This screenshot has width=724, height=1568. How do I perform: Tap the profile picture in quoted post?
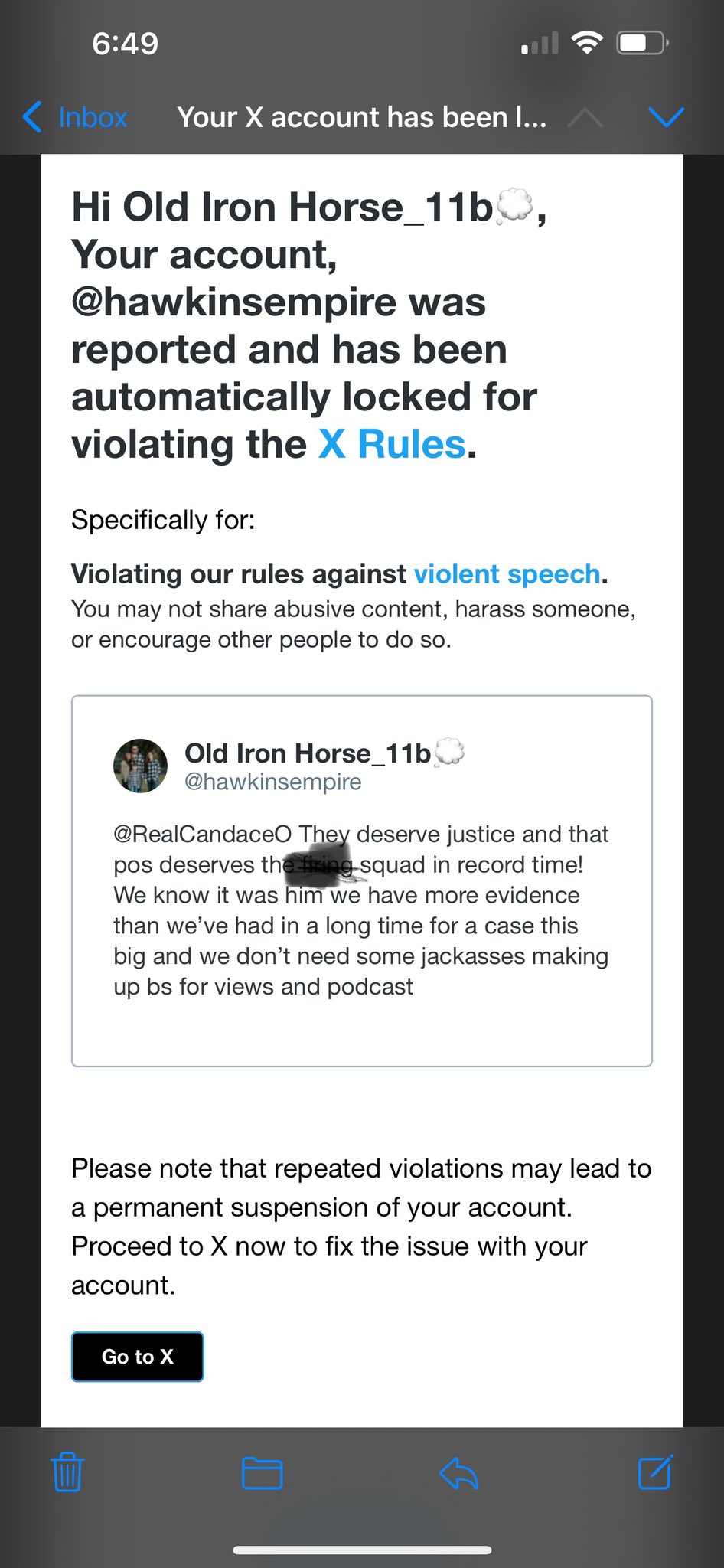140,766
